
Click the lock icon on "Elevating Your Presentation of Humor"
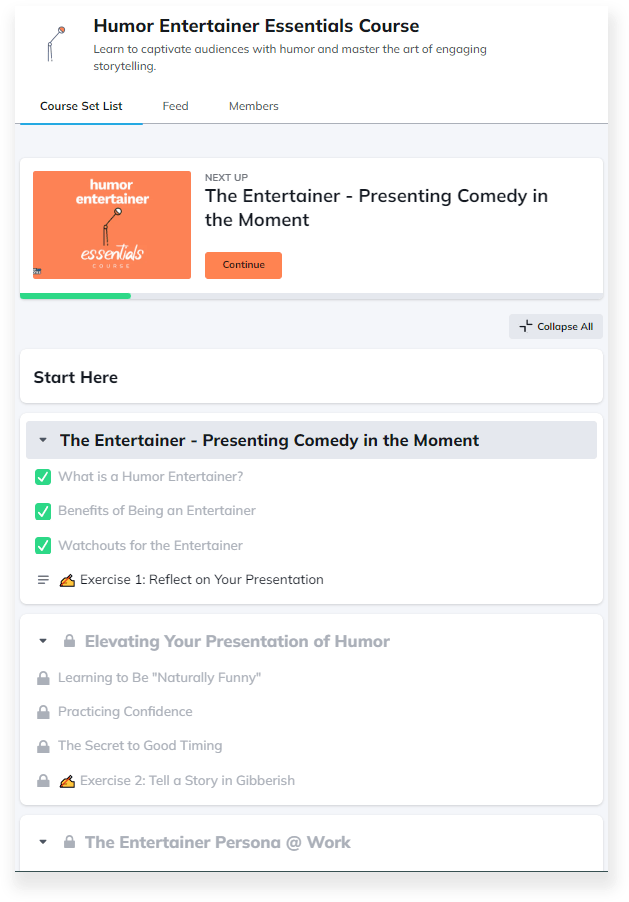(68, 640)
